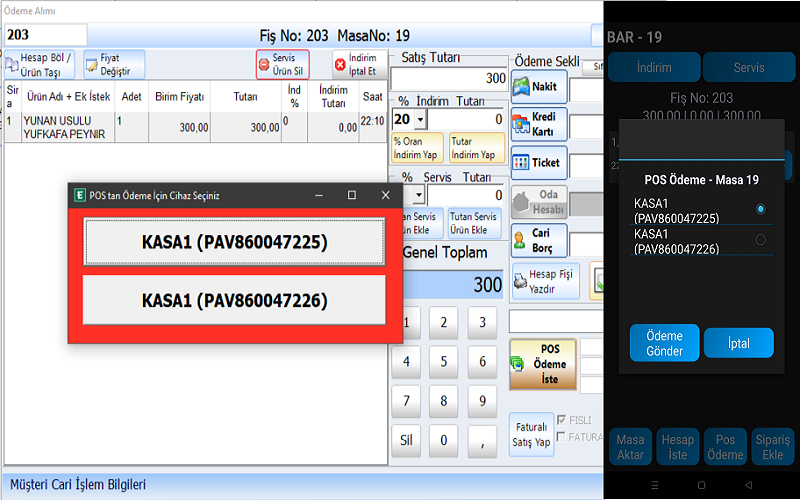This screenshot has width=800, height=500.
Task: Switch to the Servis tab in BAR panel
Action: (x=749, y=68)
